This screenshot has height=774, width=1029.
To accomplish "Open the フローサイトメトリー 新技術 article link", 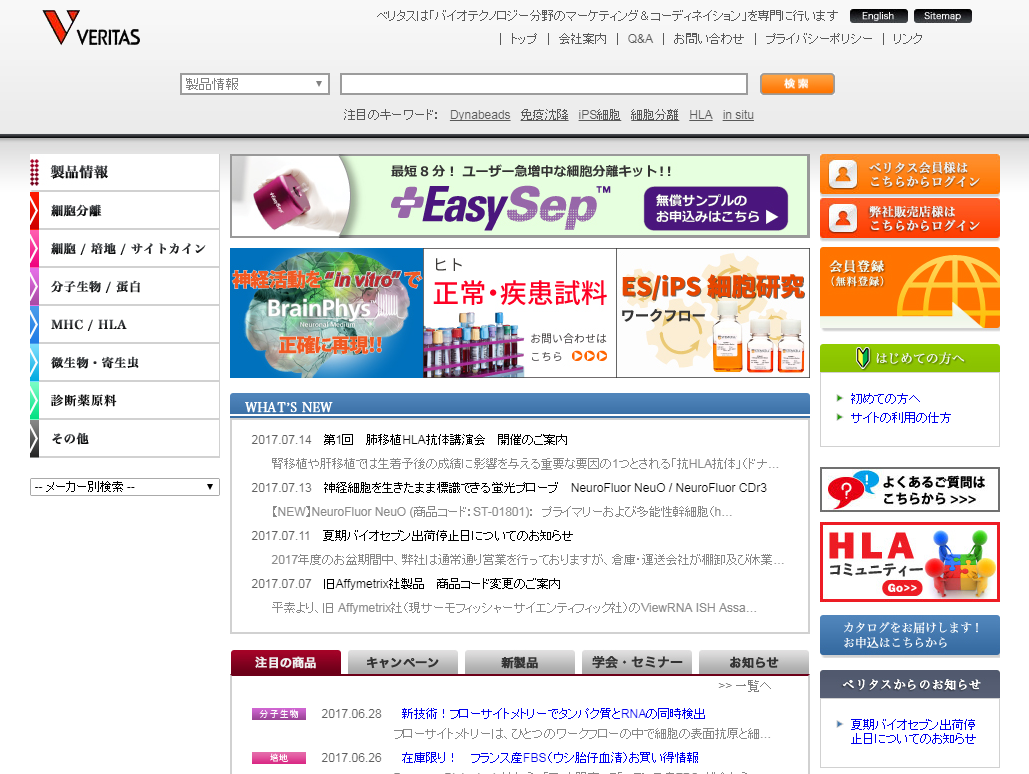I will [553, 714].
